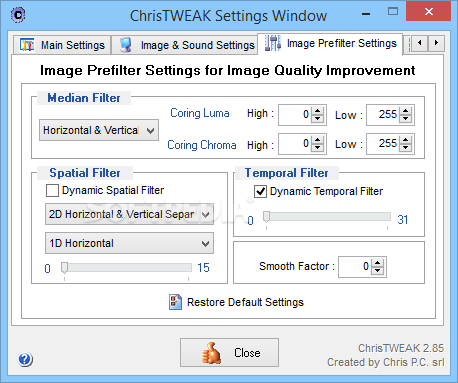Image resolution: width=458 pixels, height=383 pixels.
Task: Open the 1D Horizontal dropdown
Action: [x=129, y=243]
